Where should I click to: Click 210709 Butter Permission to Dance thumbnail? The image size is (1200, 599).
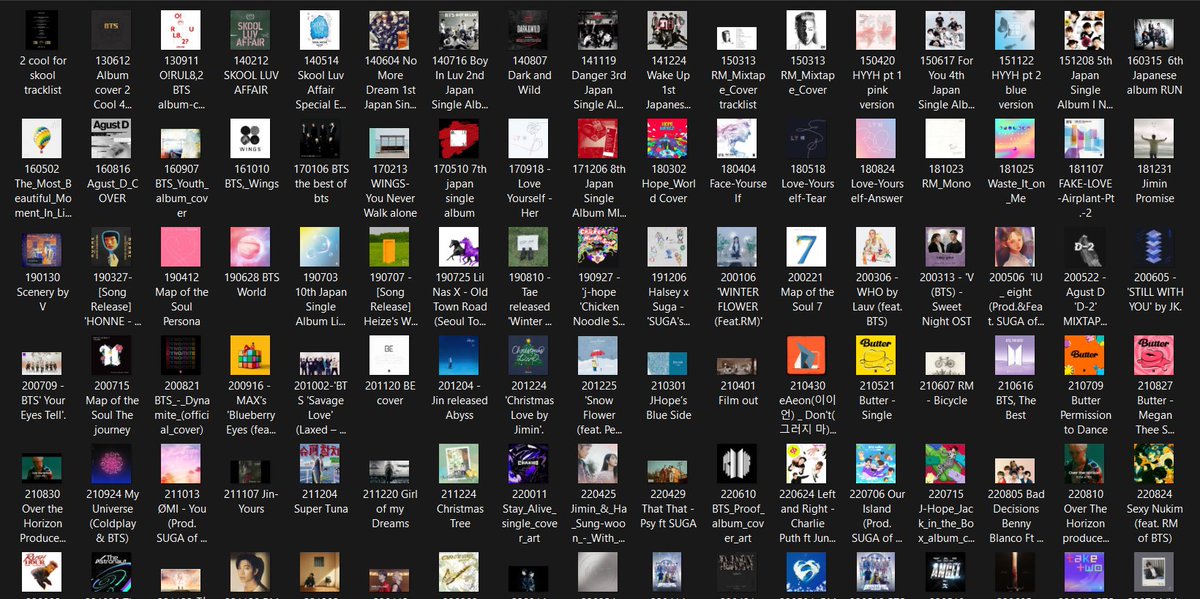point(1086,355)
